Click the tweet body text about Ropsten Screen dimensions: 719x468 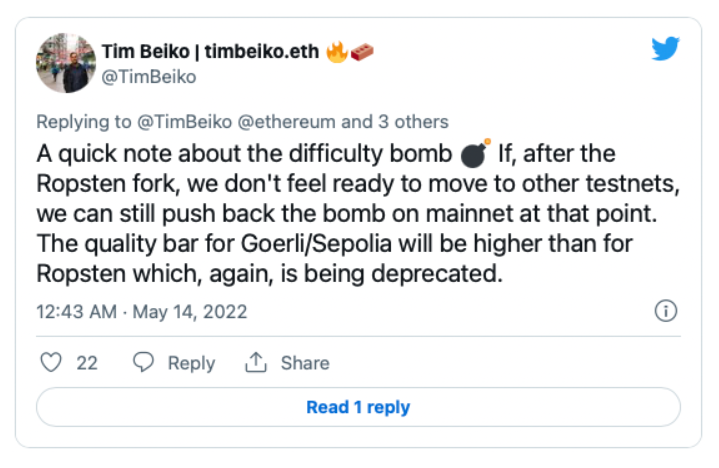(x=358, y=214)
